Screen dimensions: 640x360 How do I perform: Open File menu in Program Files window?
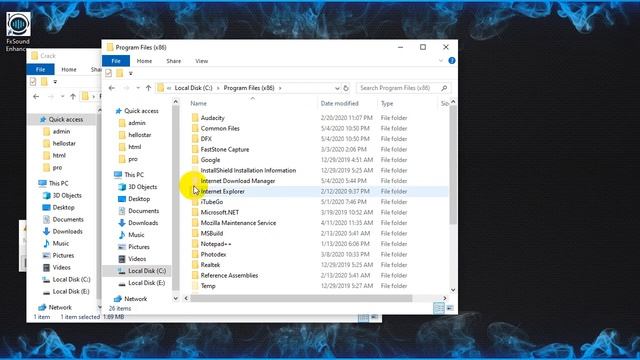click(x=116, y=61)
